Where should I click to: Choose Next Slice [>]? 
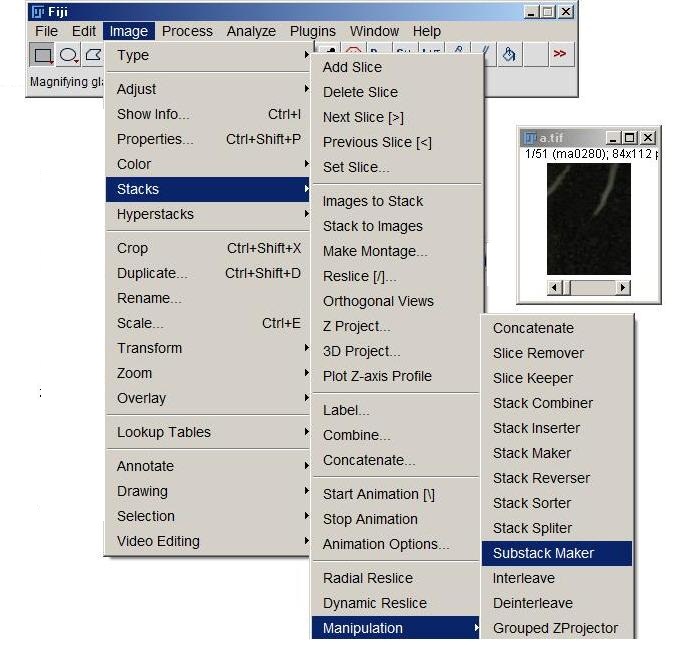click(x=396, y=117)
